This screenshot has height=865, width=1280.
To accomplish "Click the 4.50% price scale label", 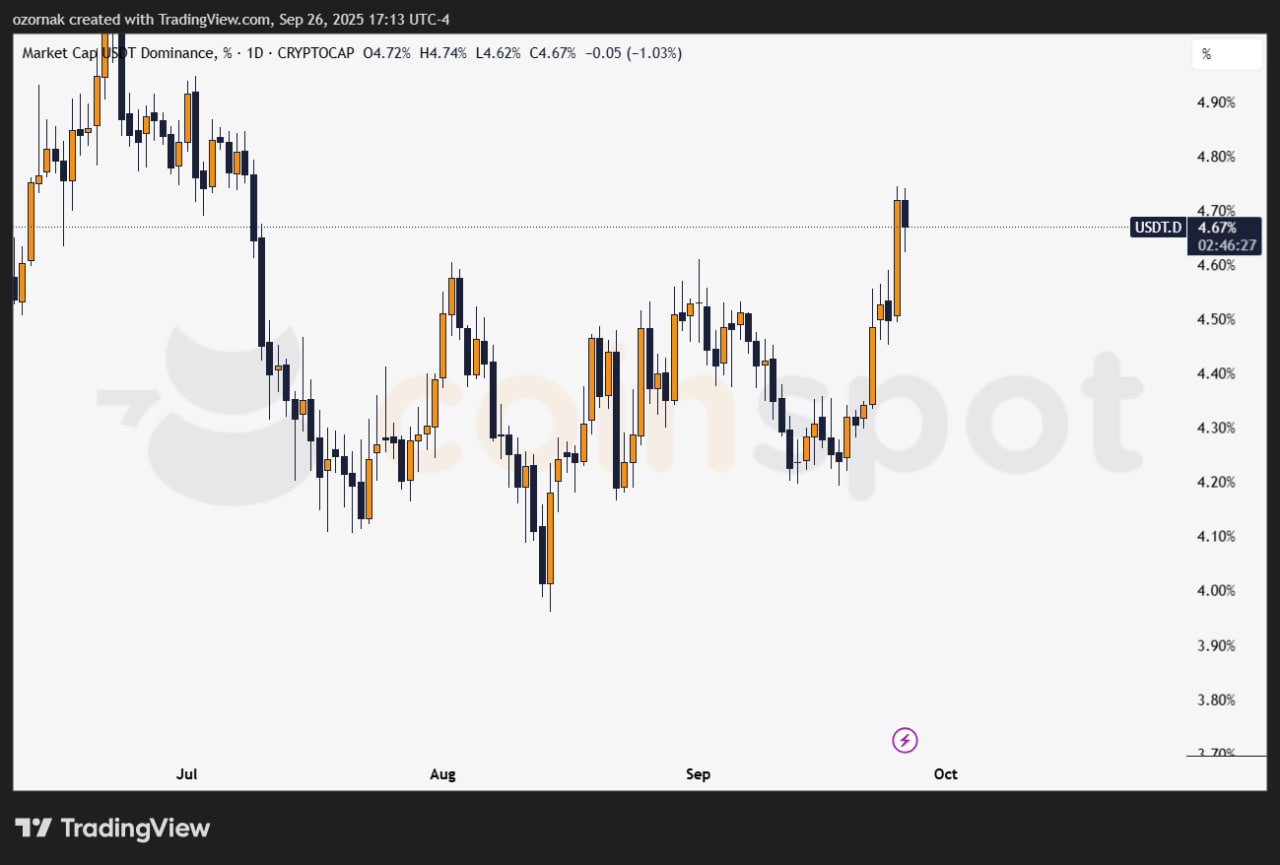I will click(x=1216, y=319).
